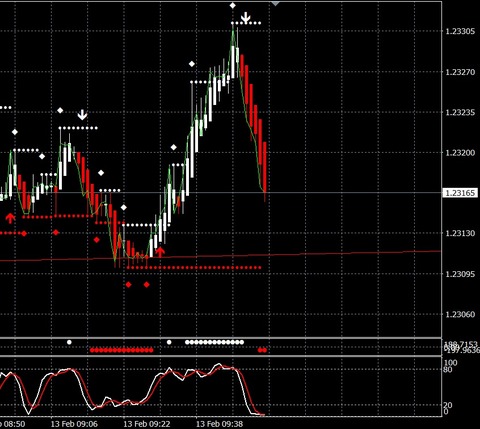The width and height of the screenshot is (480, 429).
Task: Click the 80 level on the oscillator scale
Action: click(x=448, y=370)
